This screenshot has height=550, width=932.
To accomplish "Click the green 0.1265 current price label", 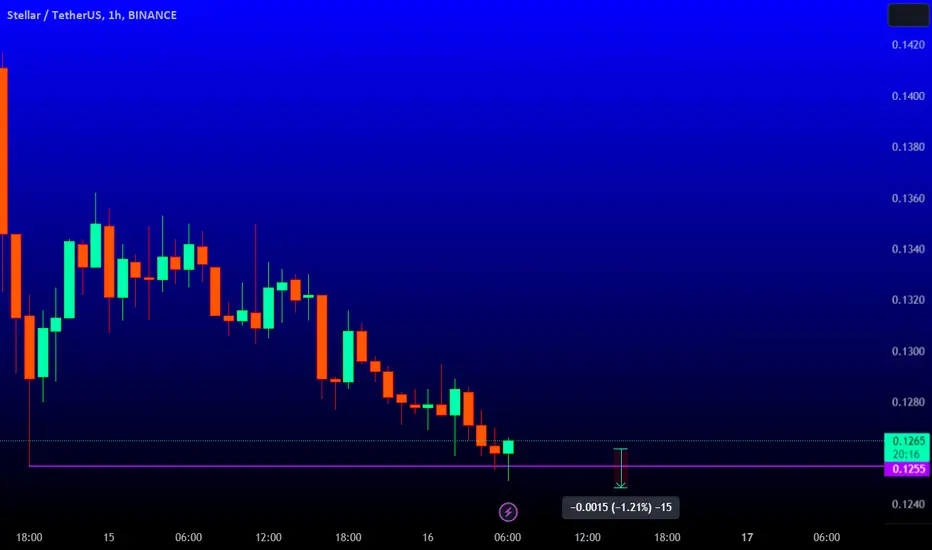I will click(x=908, y=441).
